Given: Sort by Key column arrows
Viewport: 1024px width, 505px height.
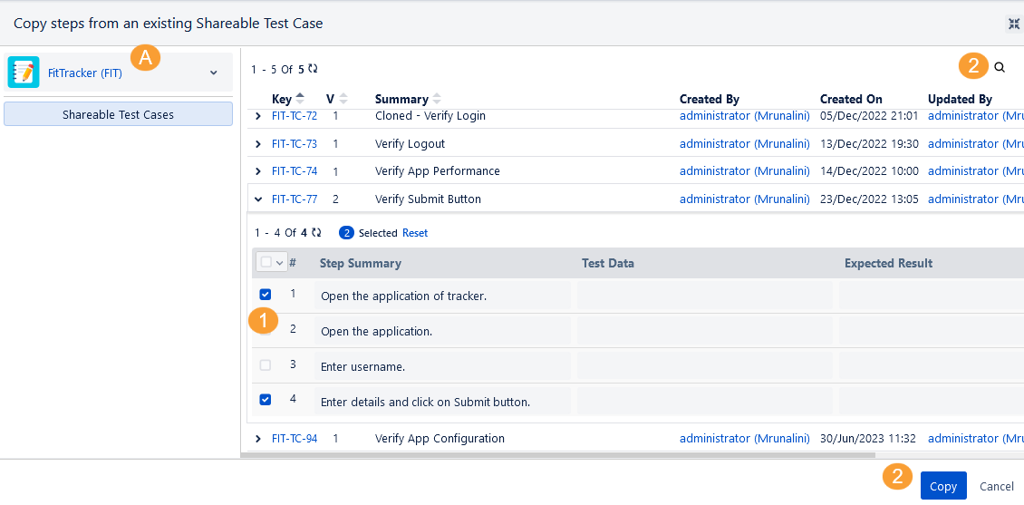Looking at the screenshot, I should pos(300,99).
